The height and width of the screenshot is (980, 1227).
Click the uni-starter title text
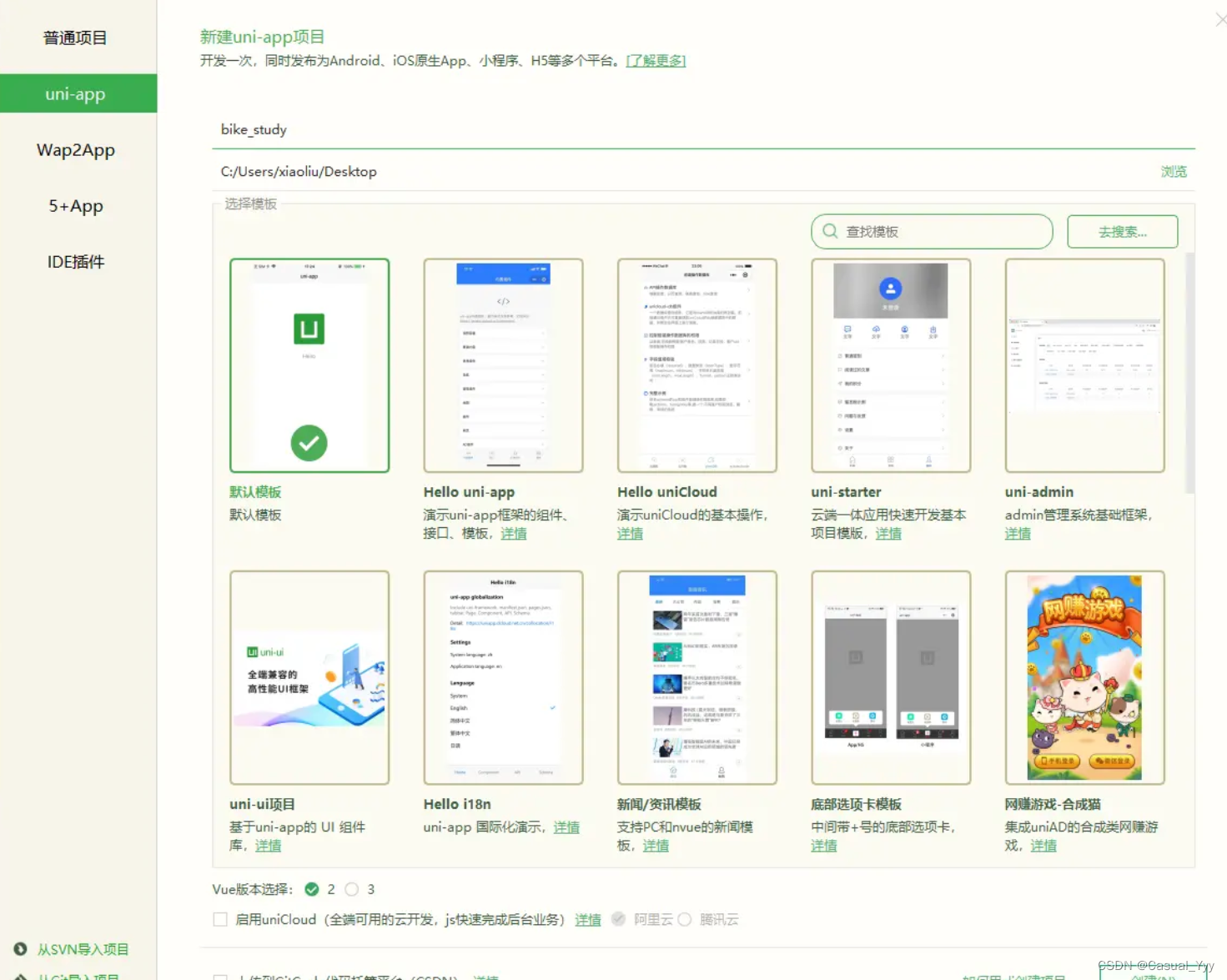[x=846, y=492]
